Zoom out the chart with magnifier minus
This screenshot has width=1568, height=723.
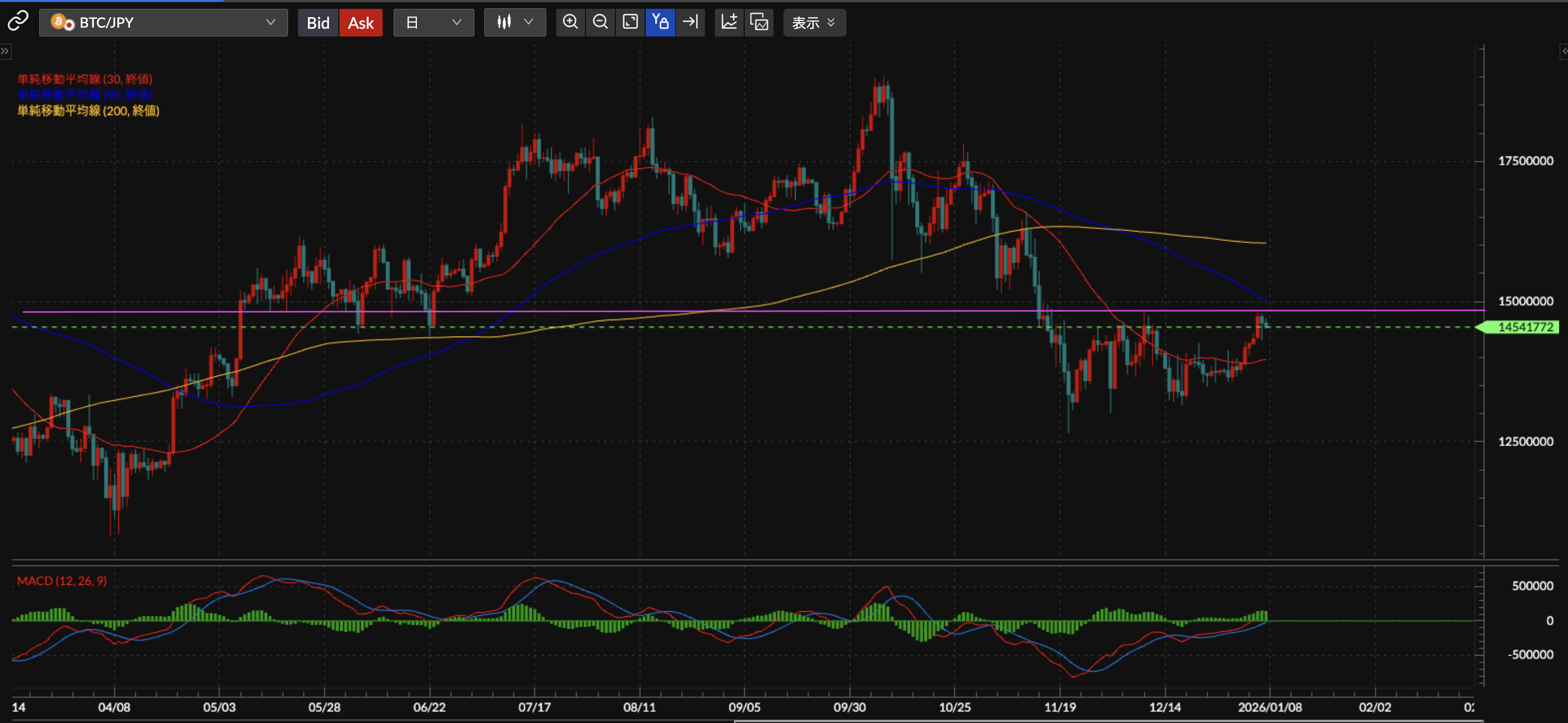click(600, 23)
